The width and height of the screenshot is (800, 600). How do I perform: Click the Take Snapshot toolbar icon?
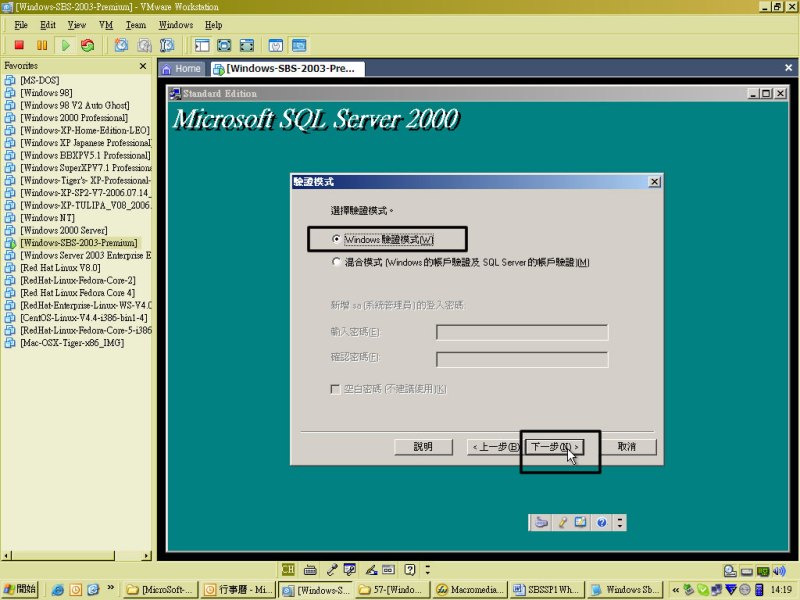121,45
